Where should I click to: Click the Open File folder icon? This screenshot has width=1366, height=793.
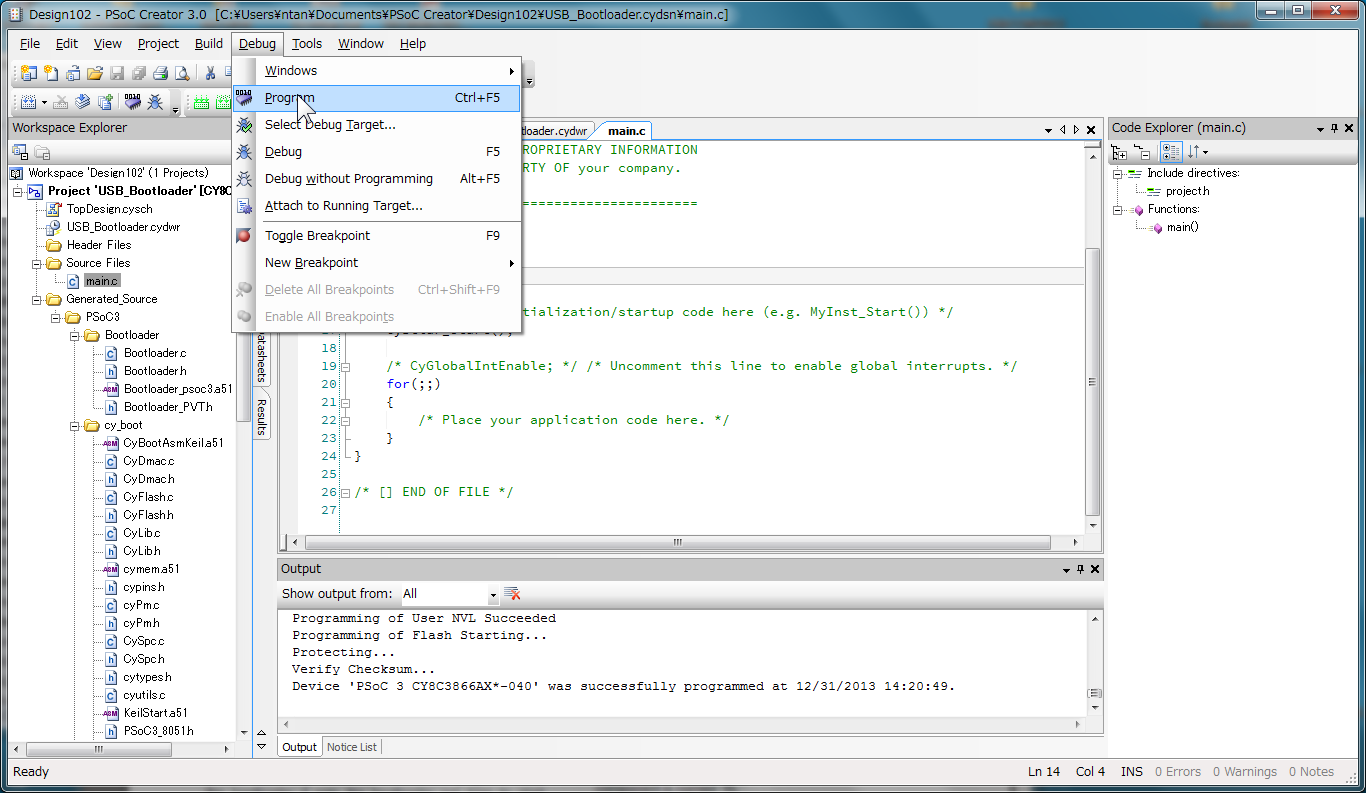pyautogui.click(x=95, y=73)
